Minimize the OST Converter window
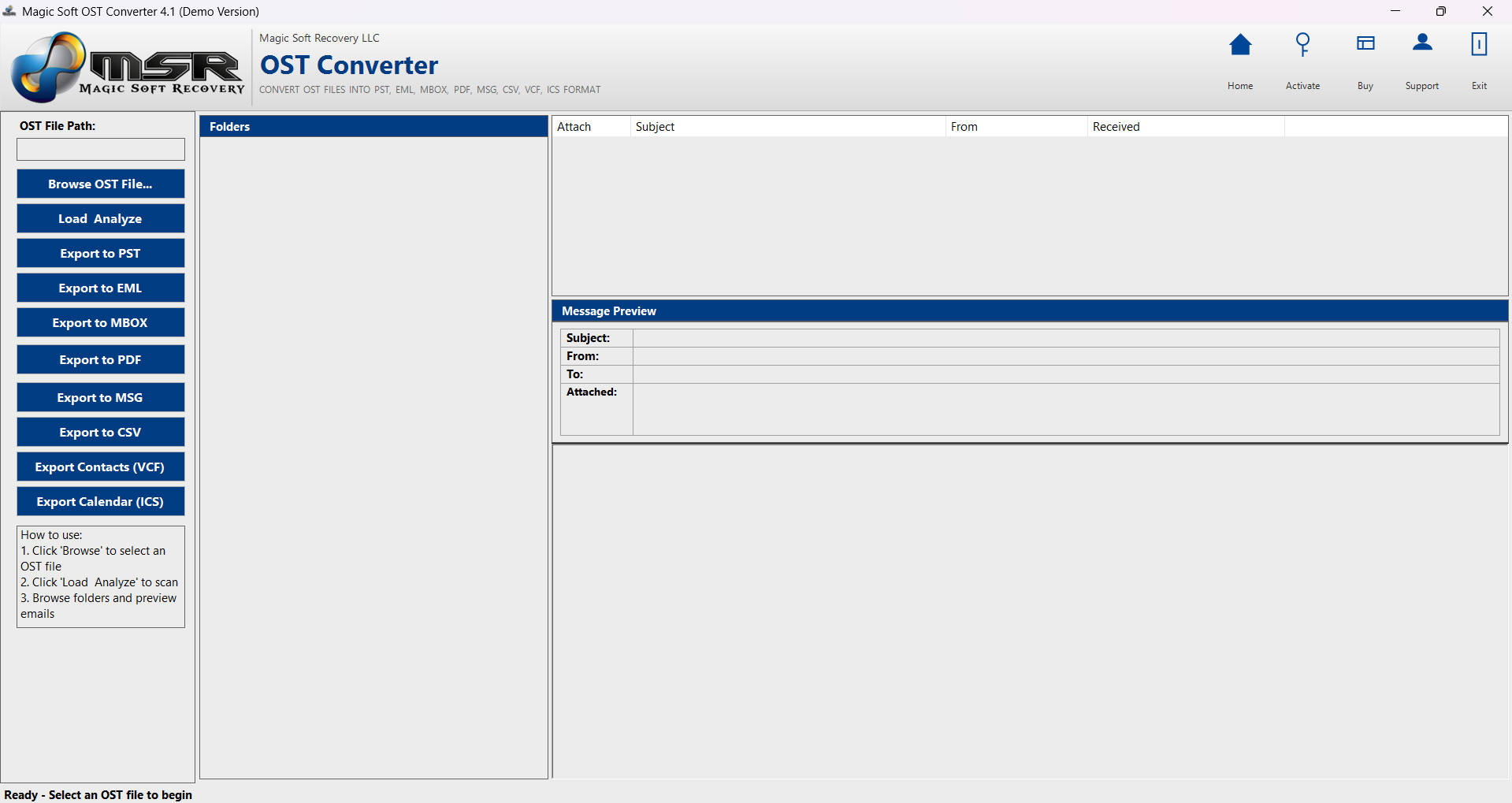 [1395, 11]
